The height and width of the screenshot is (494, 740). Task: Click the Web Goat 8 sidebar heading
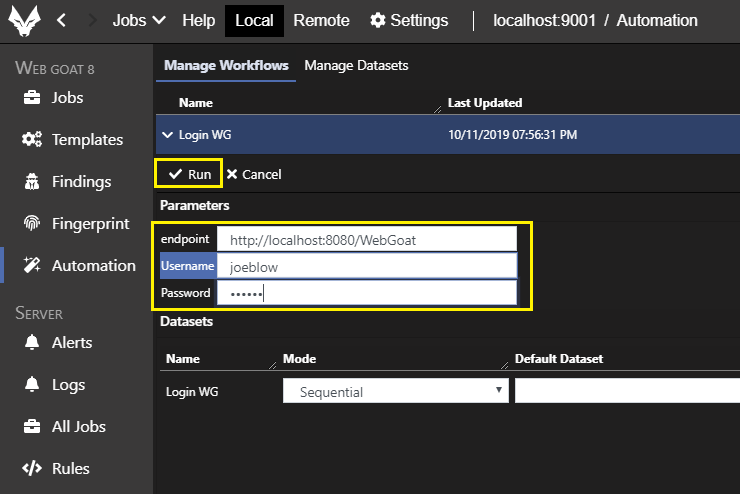pos(55,68)
